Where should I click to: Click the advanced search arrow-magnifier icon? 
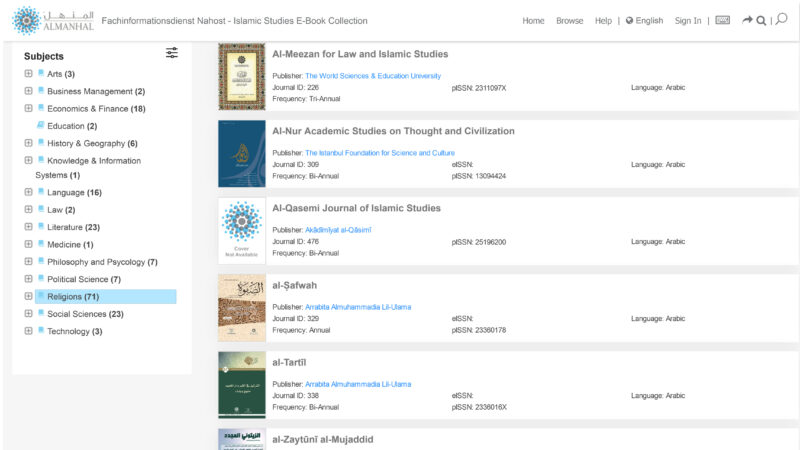point(755,21)
